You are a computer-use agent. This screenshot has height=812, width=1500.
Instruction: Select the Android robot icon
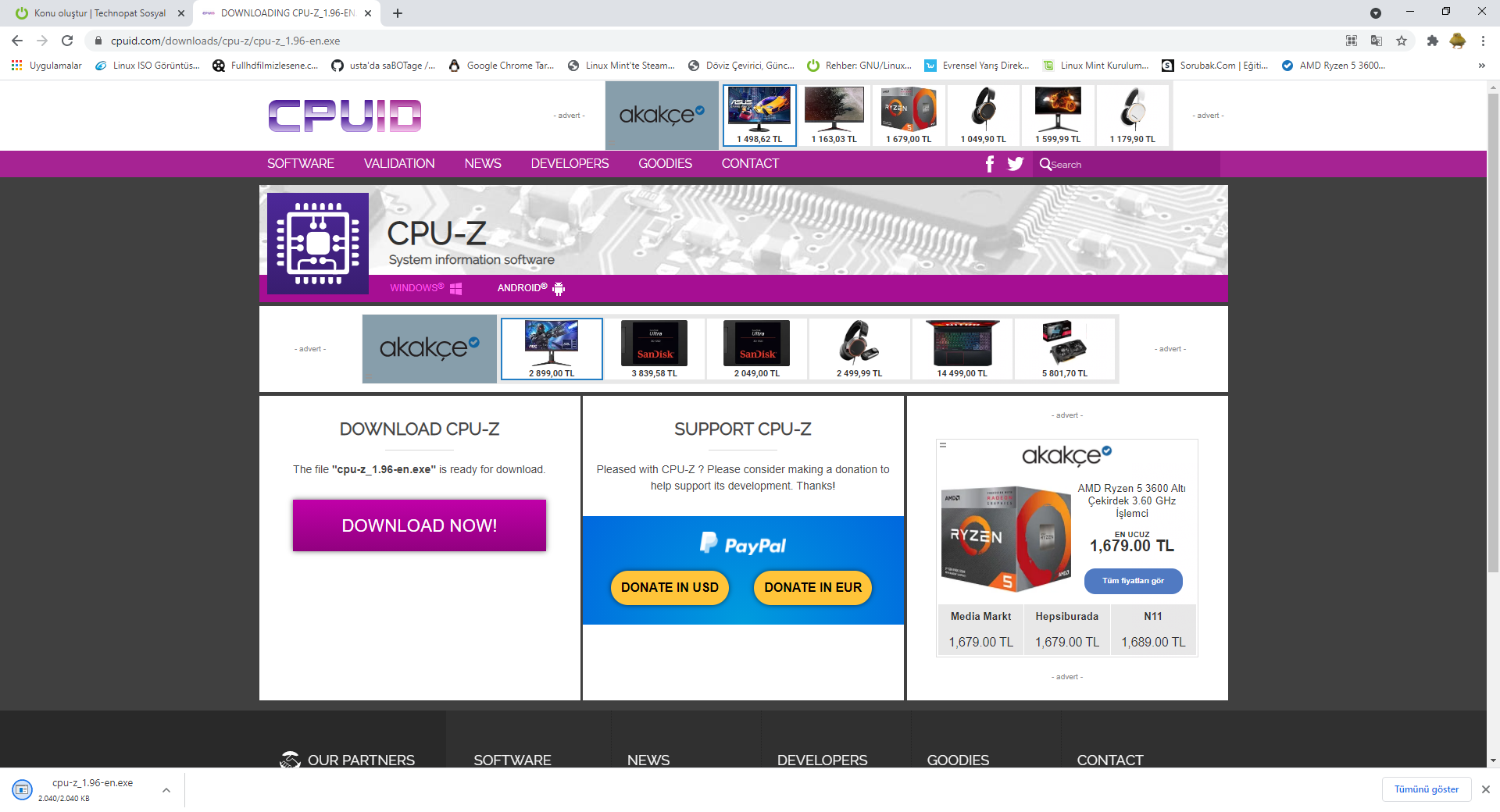pos(559,289)
